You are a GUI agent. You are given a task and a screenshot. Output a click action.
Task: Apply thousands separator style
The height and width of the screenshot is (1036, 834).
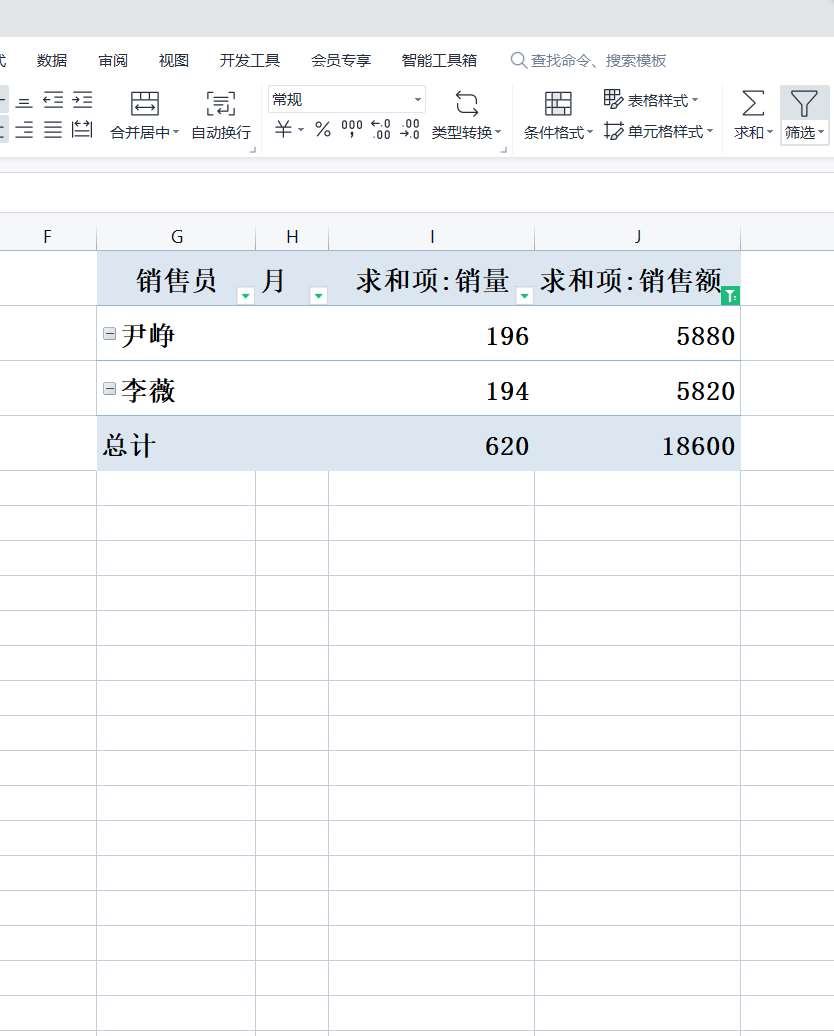(x=352, y=128)
